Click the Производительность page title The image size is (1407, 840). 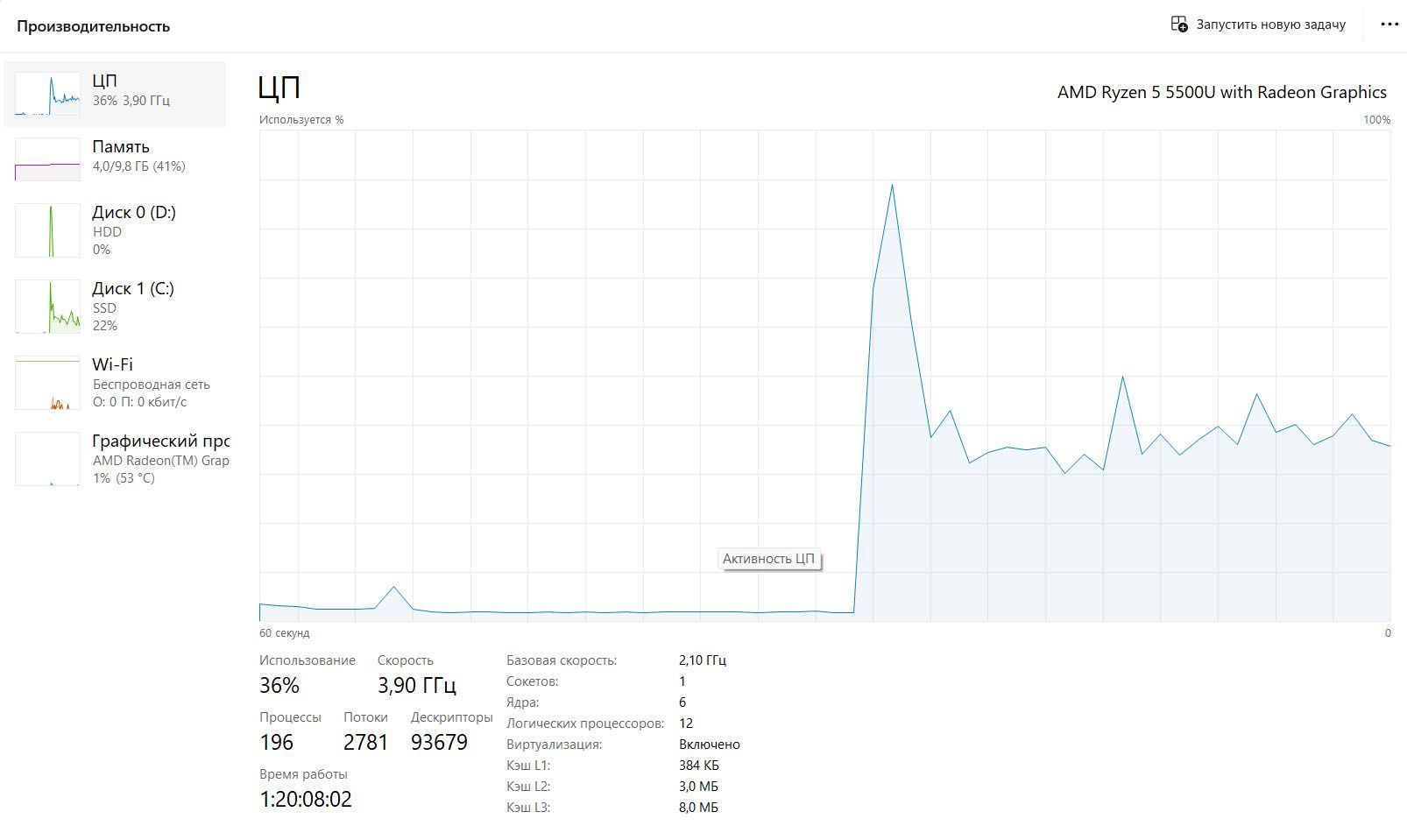coord(93,26)
